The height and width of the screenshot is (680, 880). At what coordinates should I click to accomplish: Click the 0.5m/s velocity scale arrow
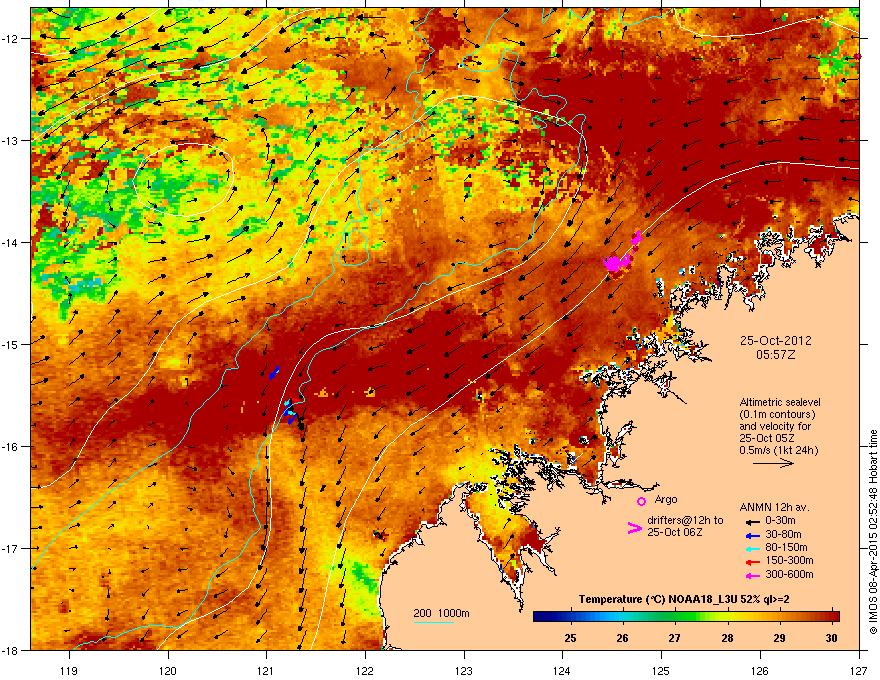pyautogui.click(x=773, y=463)
